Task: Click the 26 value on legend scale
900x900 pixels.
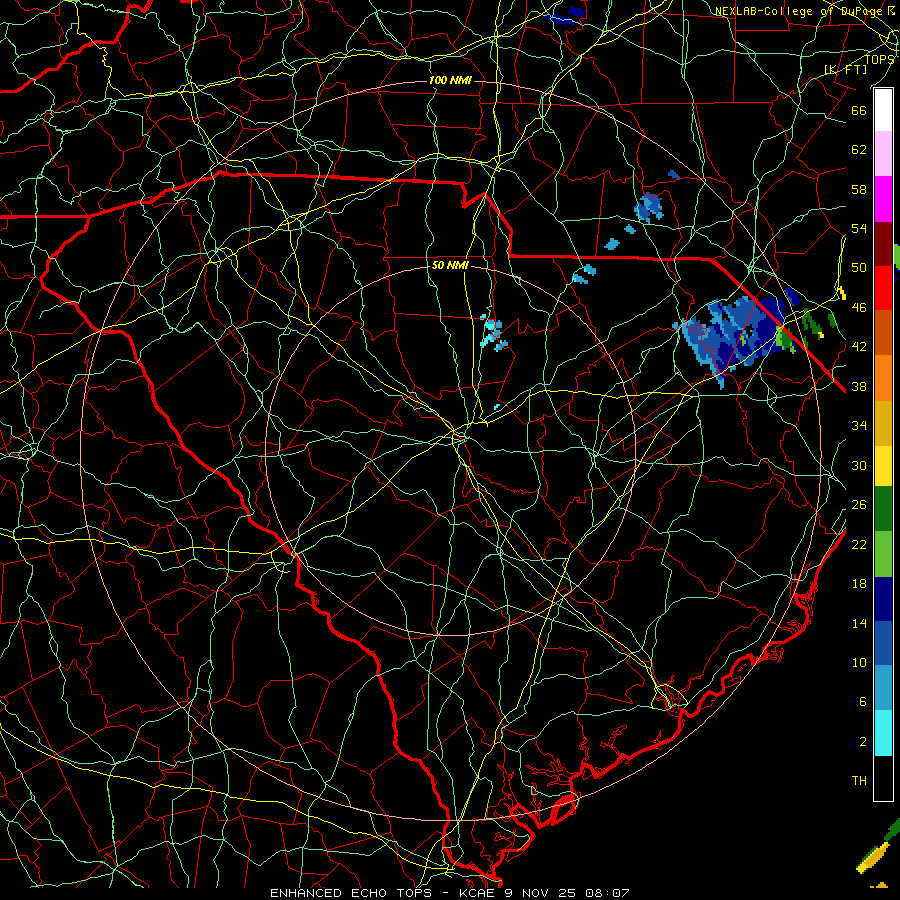Action: pyautogui.click(x=859, y=505)
